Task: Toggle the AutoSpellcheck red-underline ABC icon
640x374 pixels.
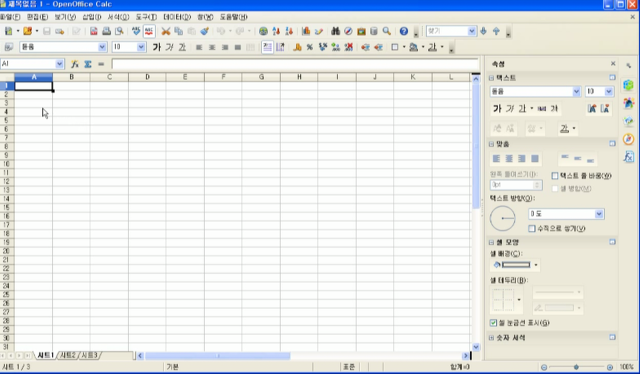Action: click(149, 31)
